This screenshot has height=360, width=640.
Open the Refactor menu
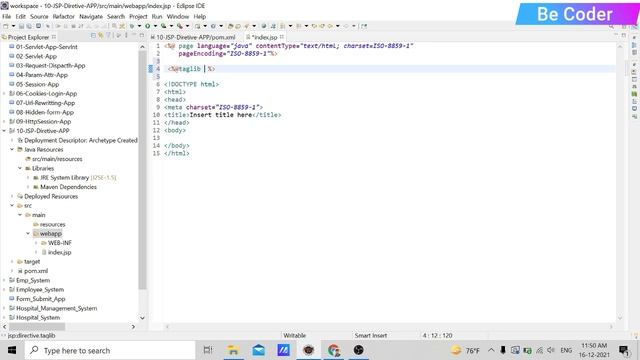(64, 16)
